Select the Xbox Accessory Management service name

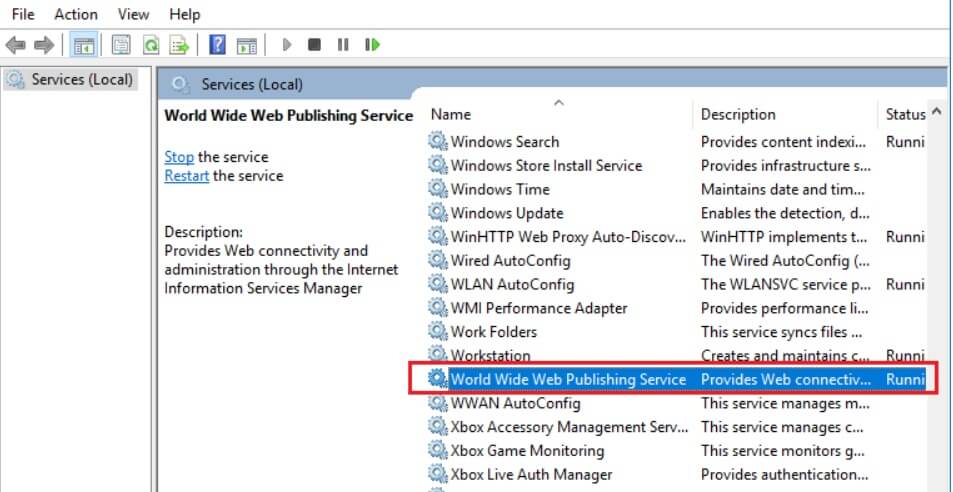click(x=569, y=427)
